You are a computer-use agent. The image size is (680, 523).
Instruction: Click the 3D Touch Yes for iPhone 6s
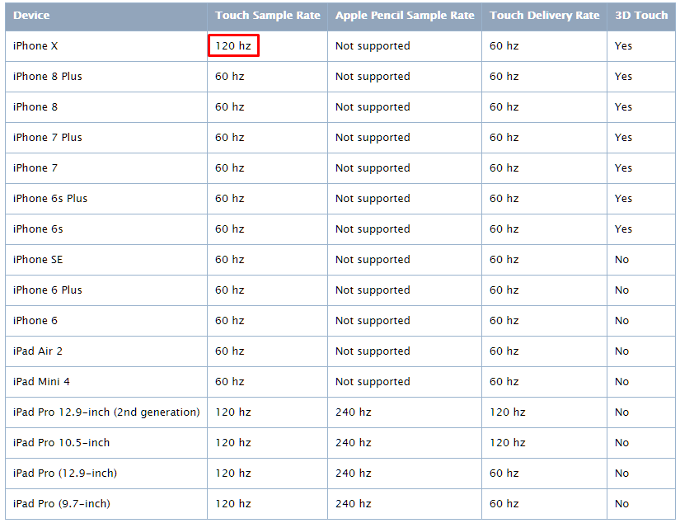[623, 229]
